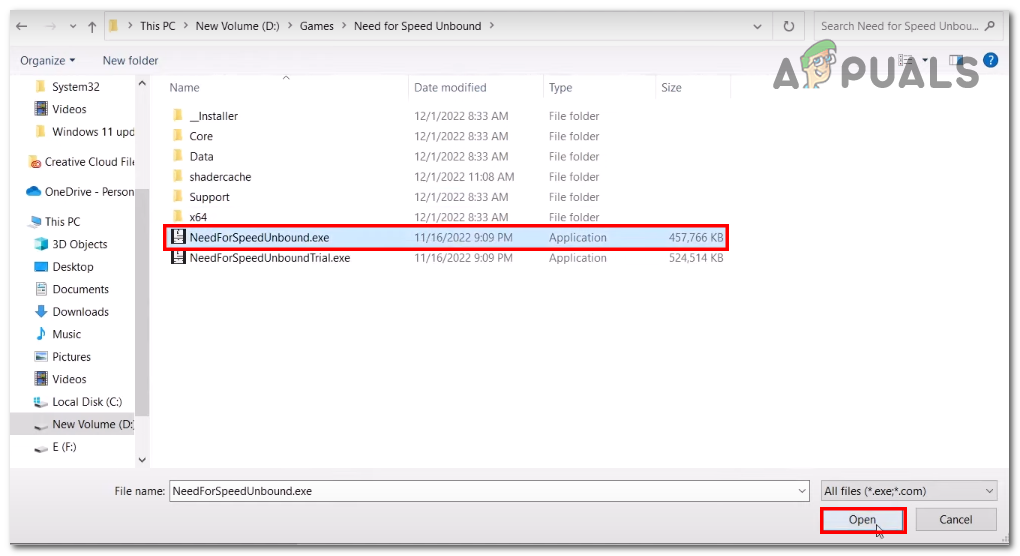This screenshot has height=556, width=1020.
Task: Select Creative Cloud Files in sidebar
Action: click(89, 162)
